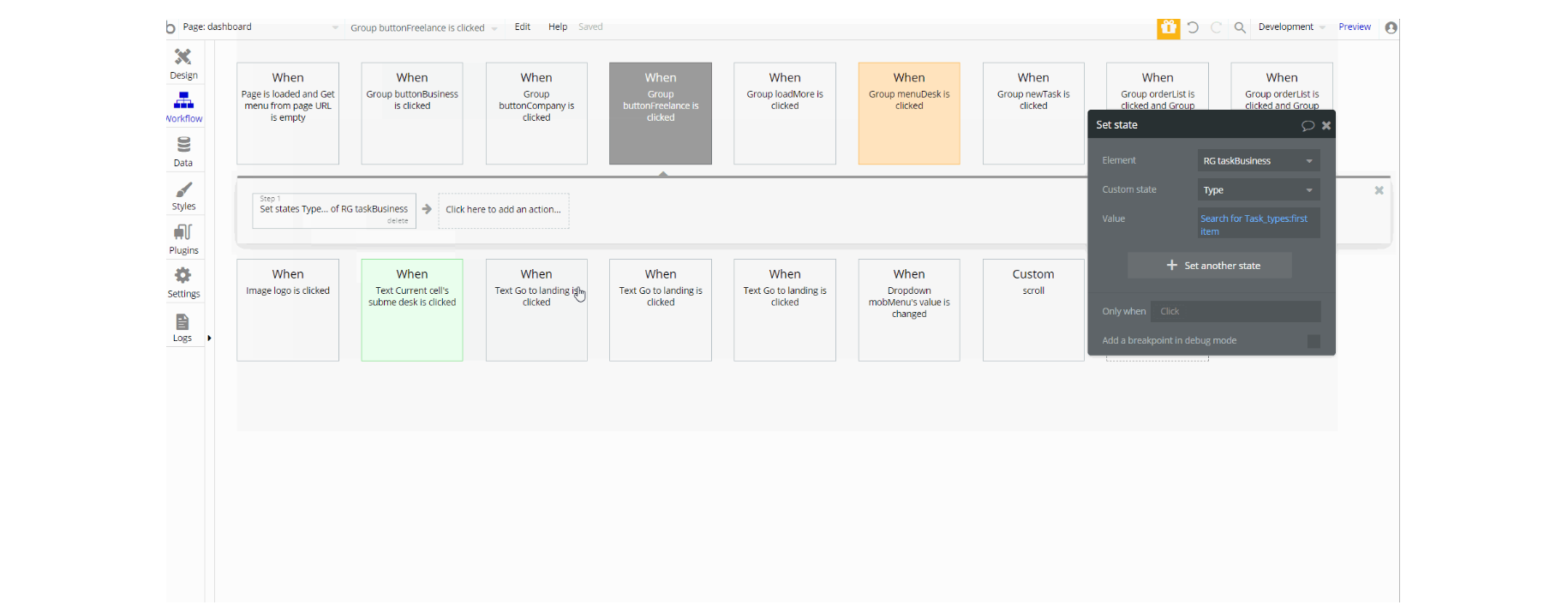Open the Logs icon
Screen dimensions: 1568x605
coord(183,322)
